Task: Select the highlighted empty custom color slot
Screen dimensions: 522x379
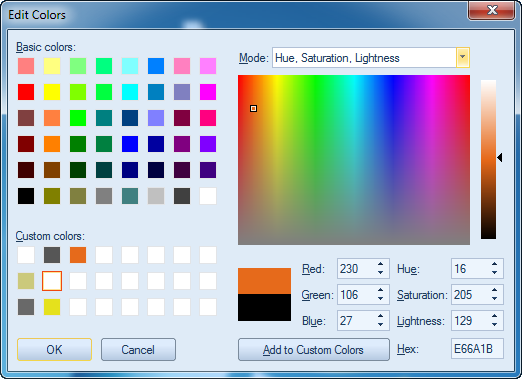Action: click(x=52, y=281)
